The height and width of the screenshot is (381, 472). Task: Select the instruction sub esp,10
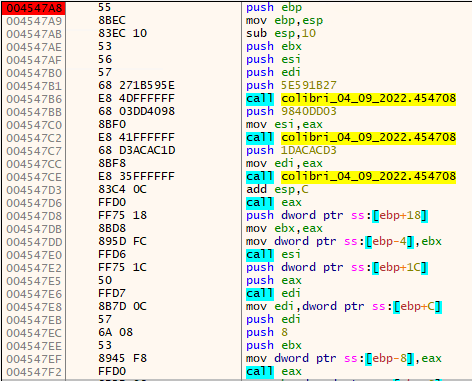pyautogui.click(x=281, y=33)
